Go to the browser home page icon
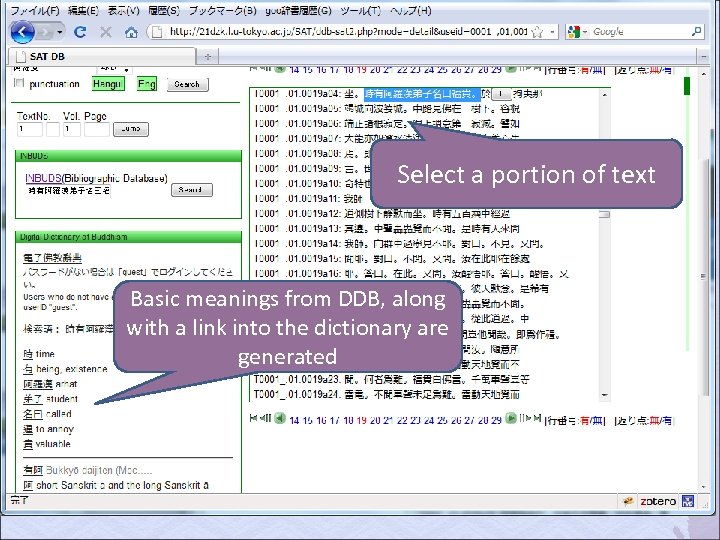 (131, 32)
